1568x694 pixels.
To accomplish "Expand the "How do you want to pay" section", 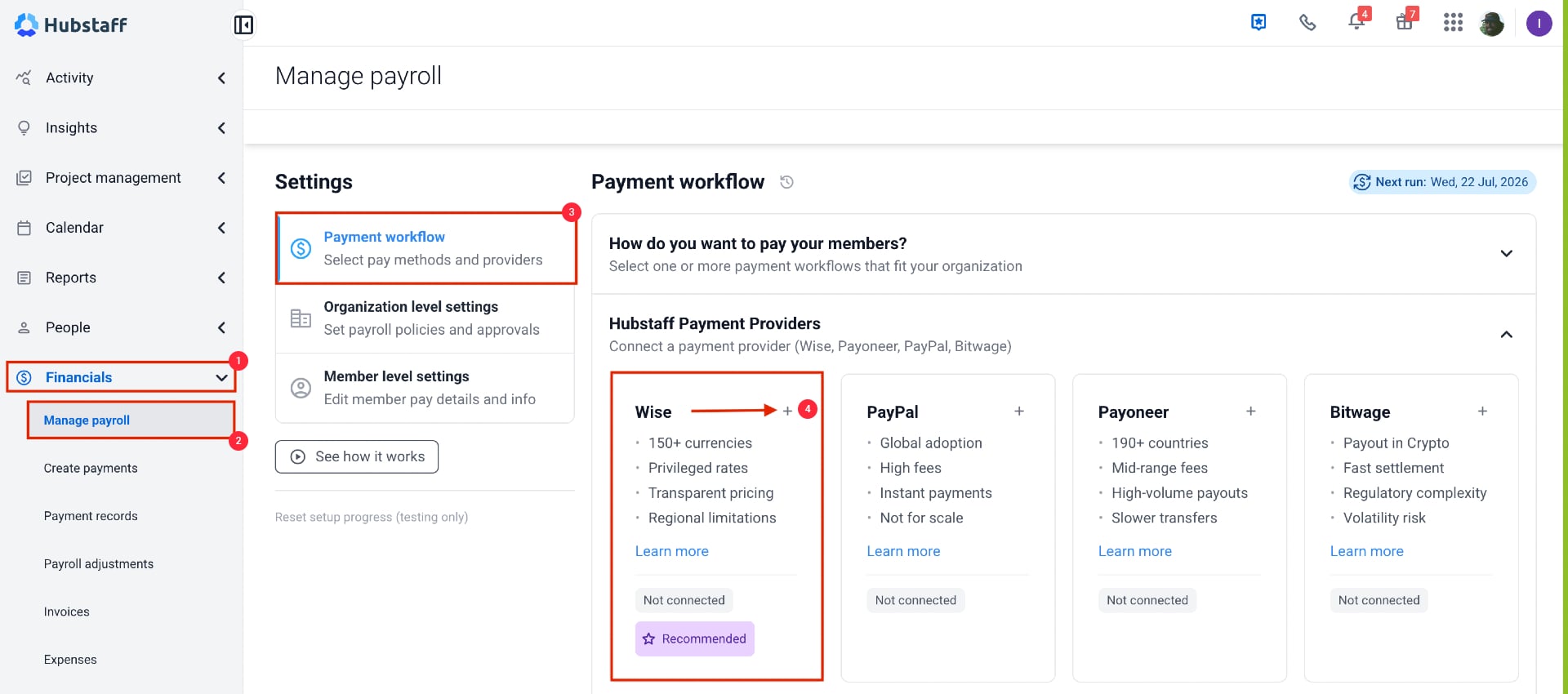I will pos(1506,254).
